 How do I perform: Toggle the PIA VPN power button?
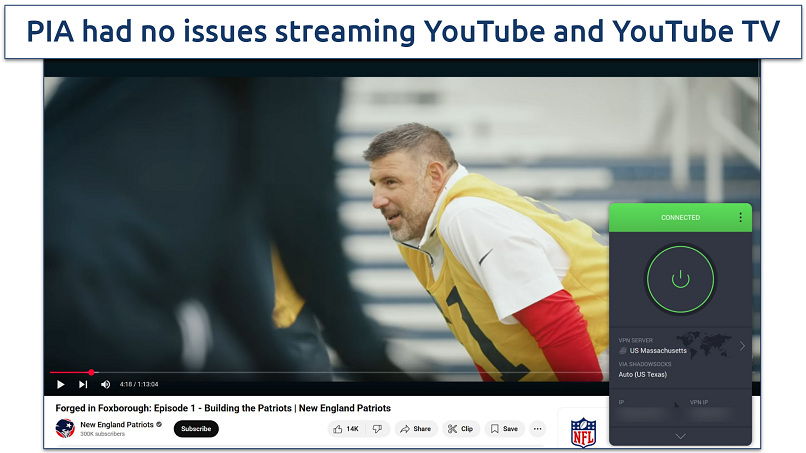680,279
